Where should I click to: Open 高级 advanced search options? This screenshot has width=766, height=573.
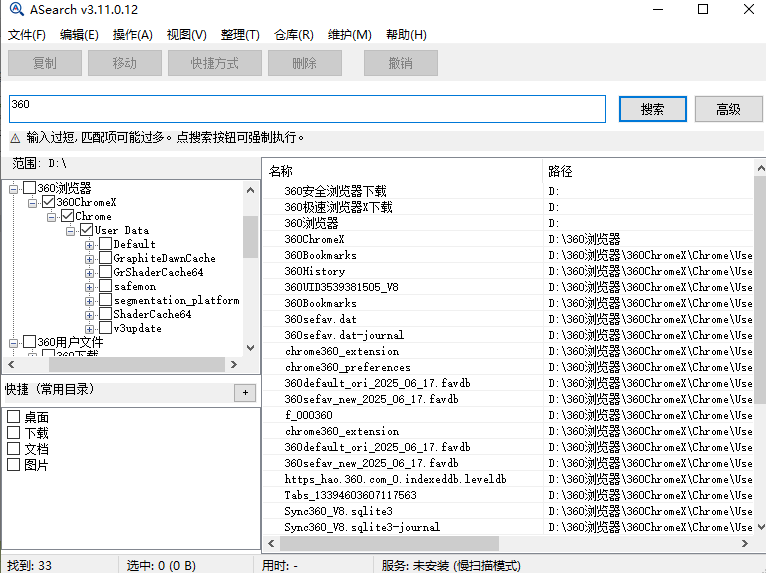click(728, 109)
